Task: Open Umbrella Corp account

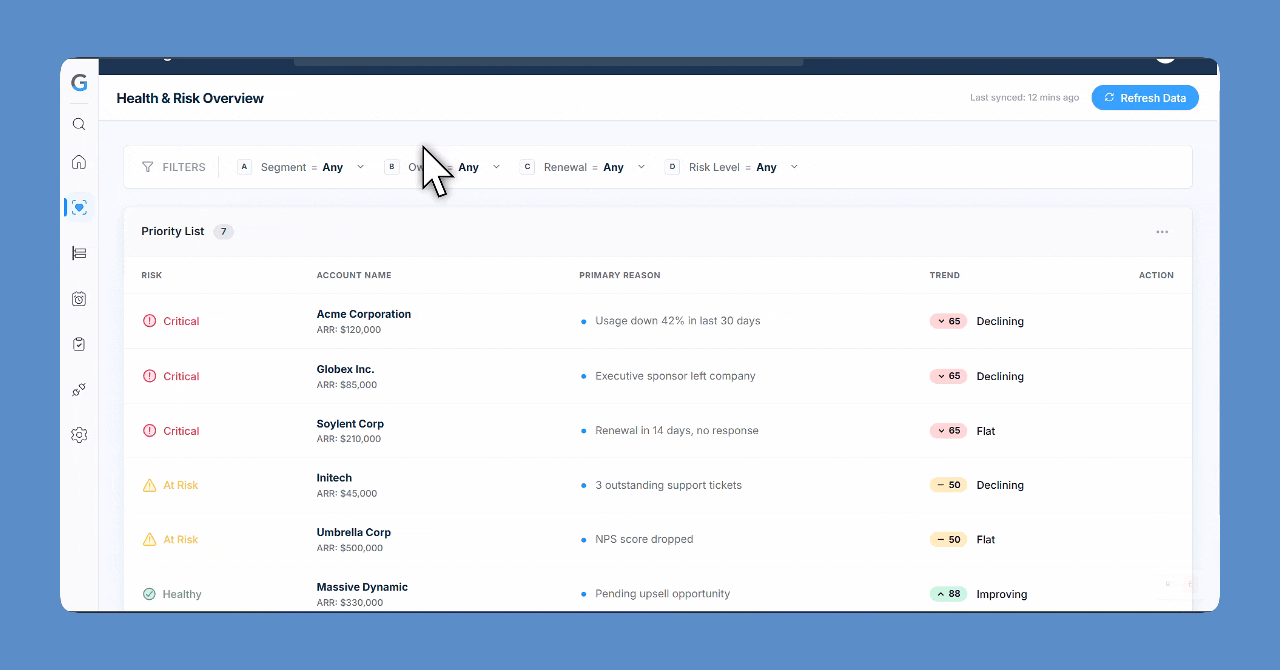Action: click(354, 533)
